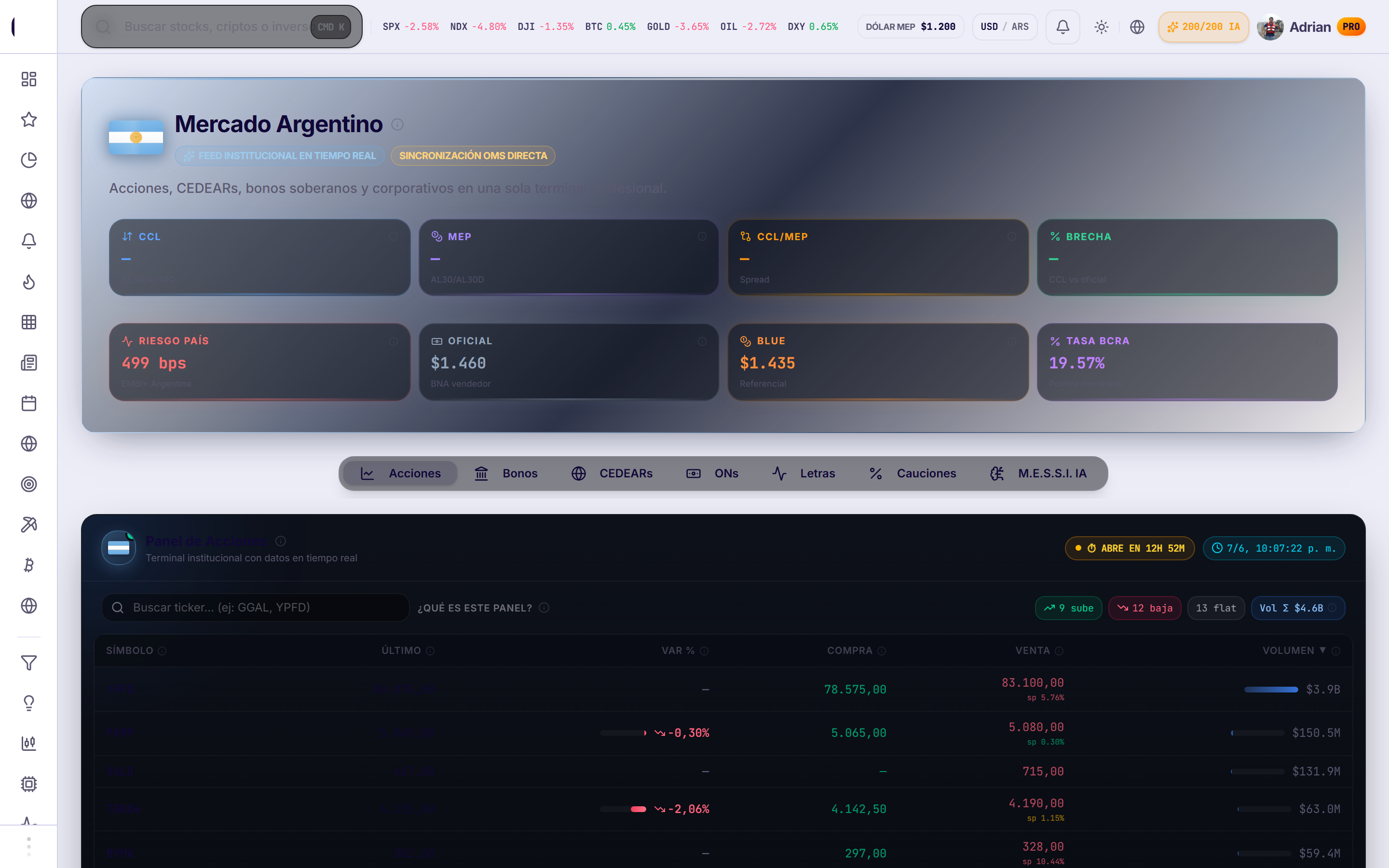Click info icon on the OFICIAL card
This screenshot has height=868, width=1389.
coord(702,341)
